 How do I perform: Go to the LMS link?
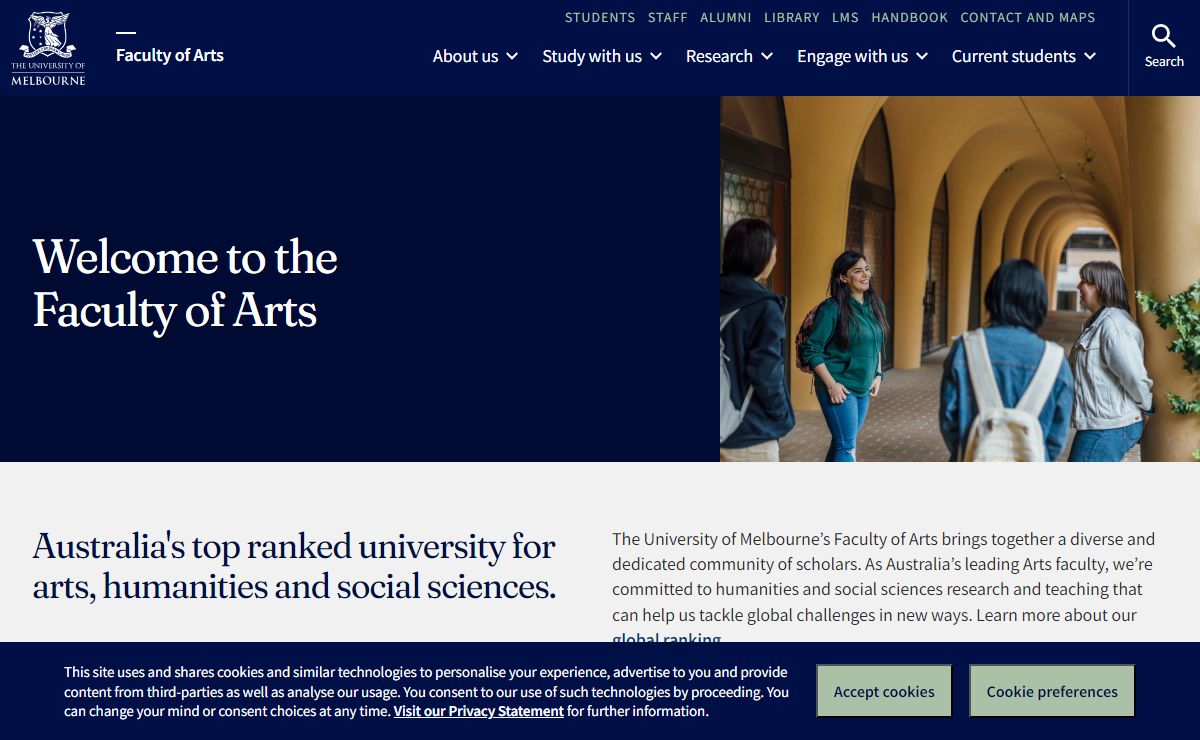(x=845, y=17)
